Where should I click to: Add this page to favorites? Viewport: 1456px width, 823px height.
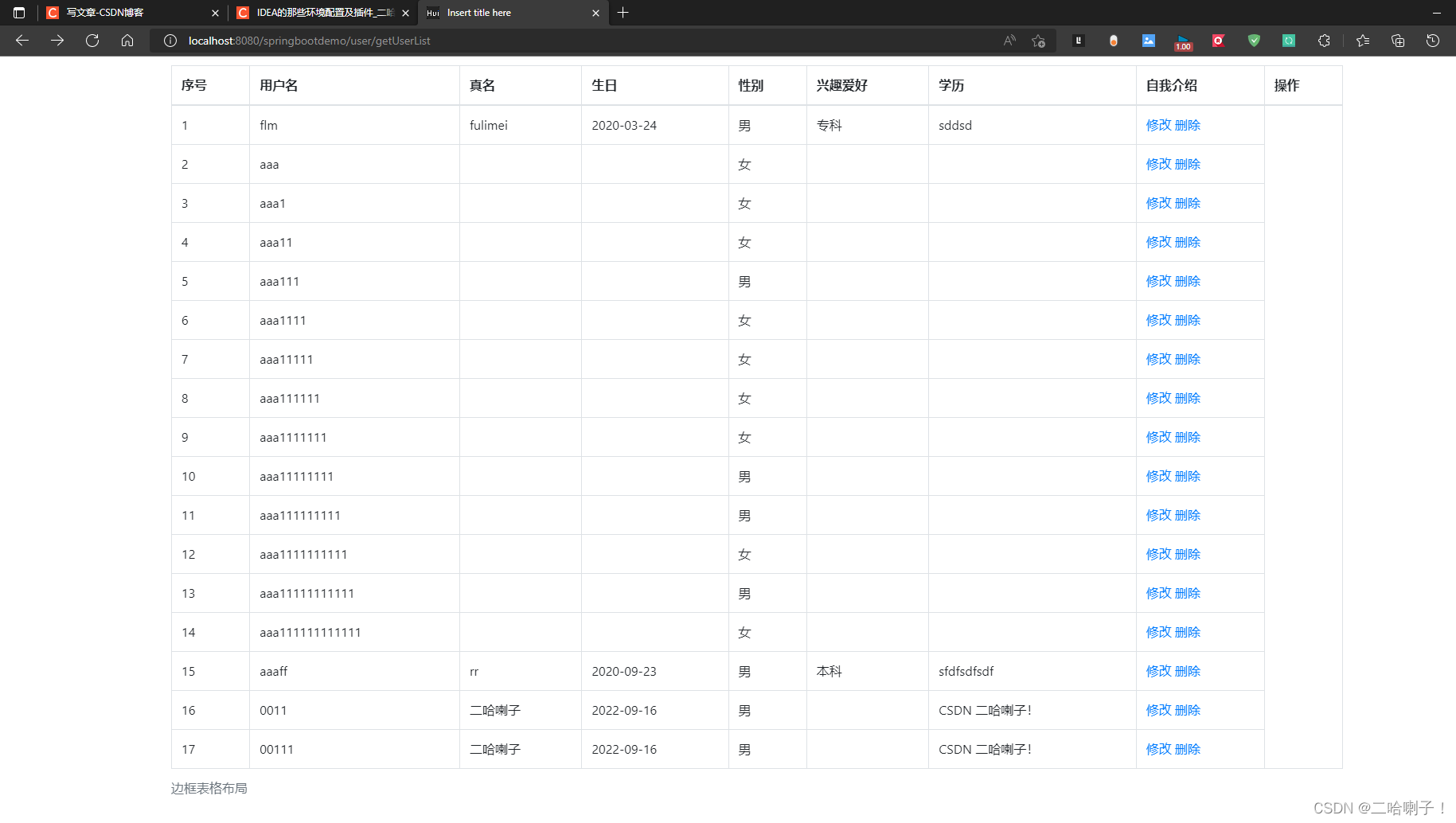point(1038,41)
